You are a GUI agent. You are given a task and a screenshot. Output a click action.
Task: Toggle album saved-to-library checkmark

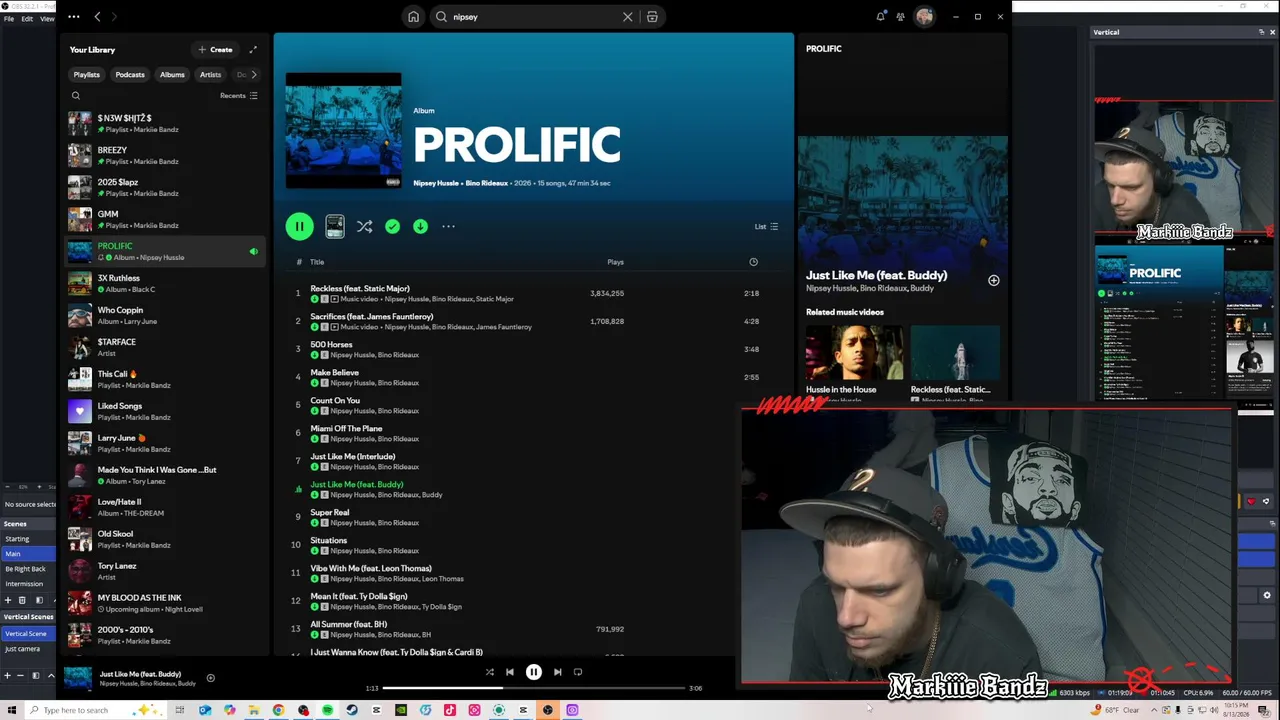(392, 227)
